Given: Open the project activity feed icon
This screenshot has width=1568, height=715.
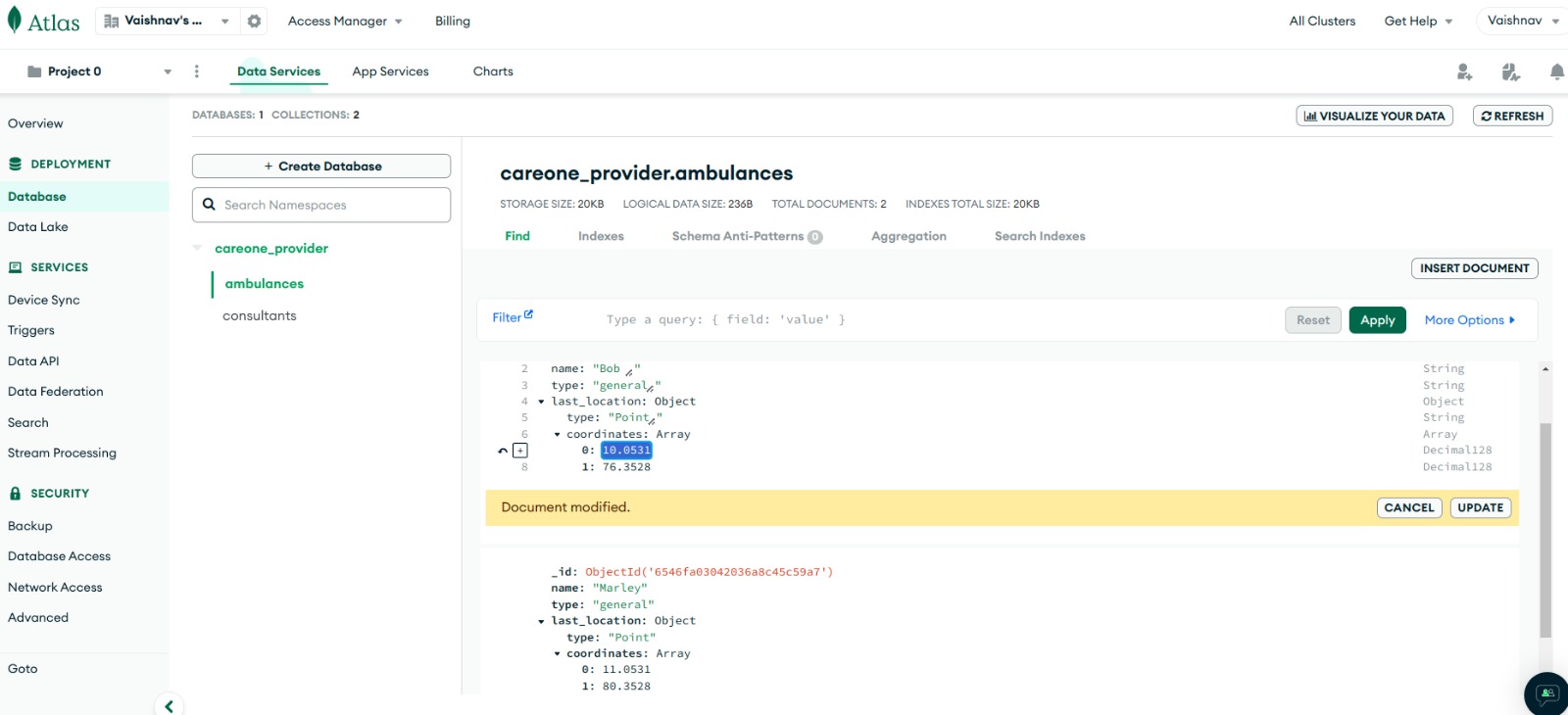Looking at the screenshot, I should (1510, 71).
